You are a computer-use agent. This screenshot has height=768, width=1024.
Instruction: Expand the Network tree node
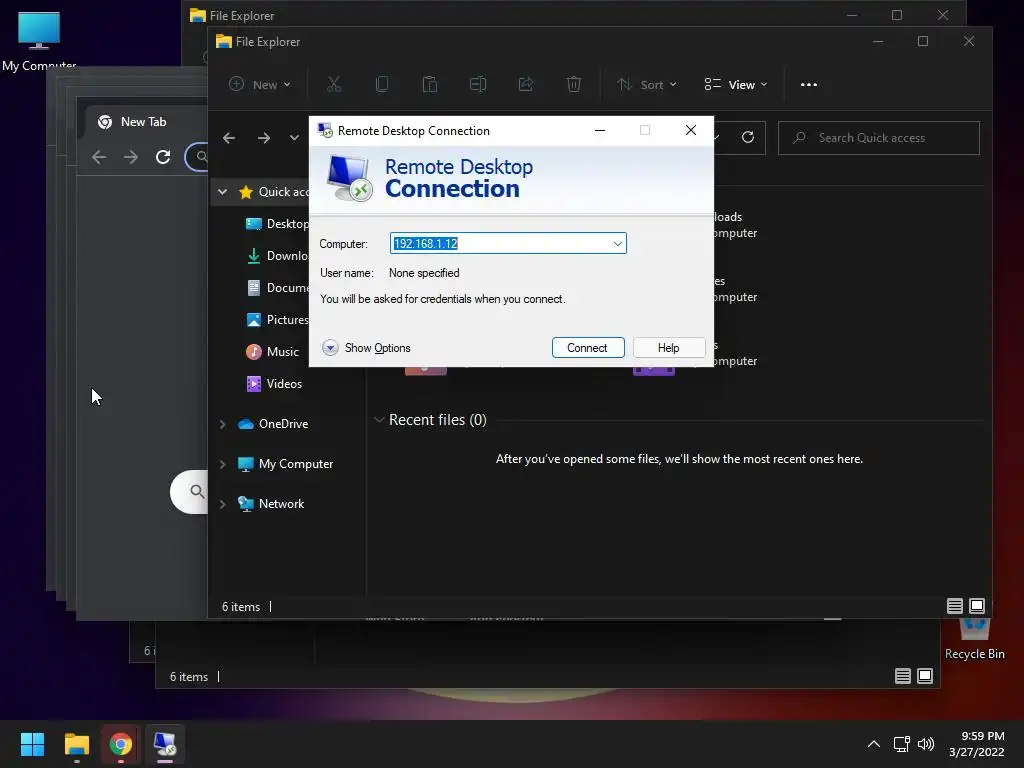(x=223, y=504)
